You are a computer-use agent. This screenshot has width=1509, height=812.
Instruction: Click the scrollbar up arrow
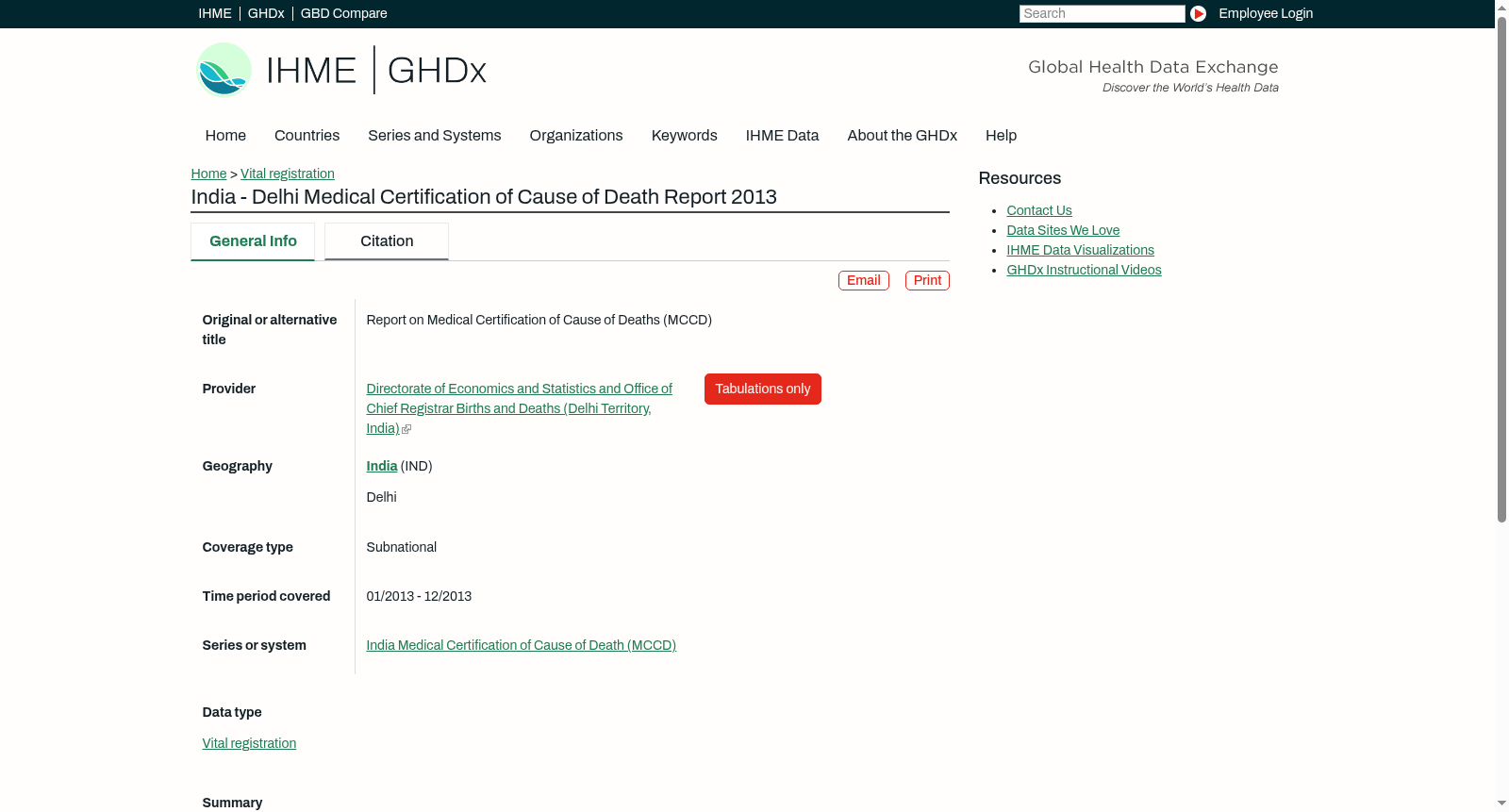pyautogui.click(x=1501, y=7)
